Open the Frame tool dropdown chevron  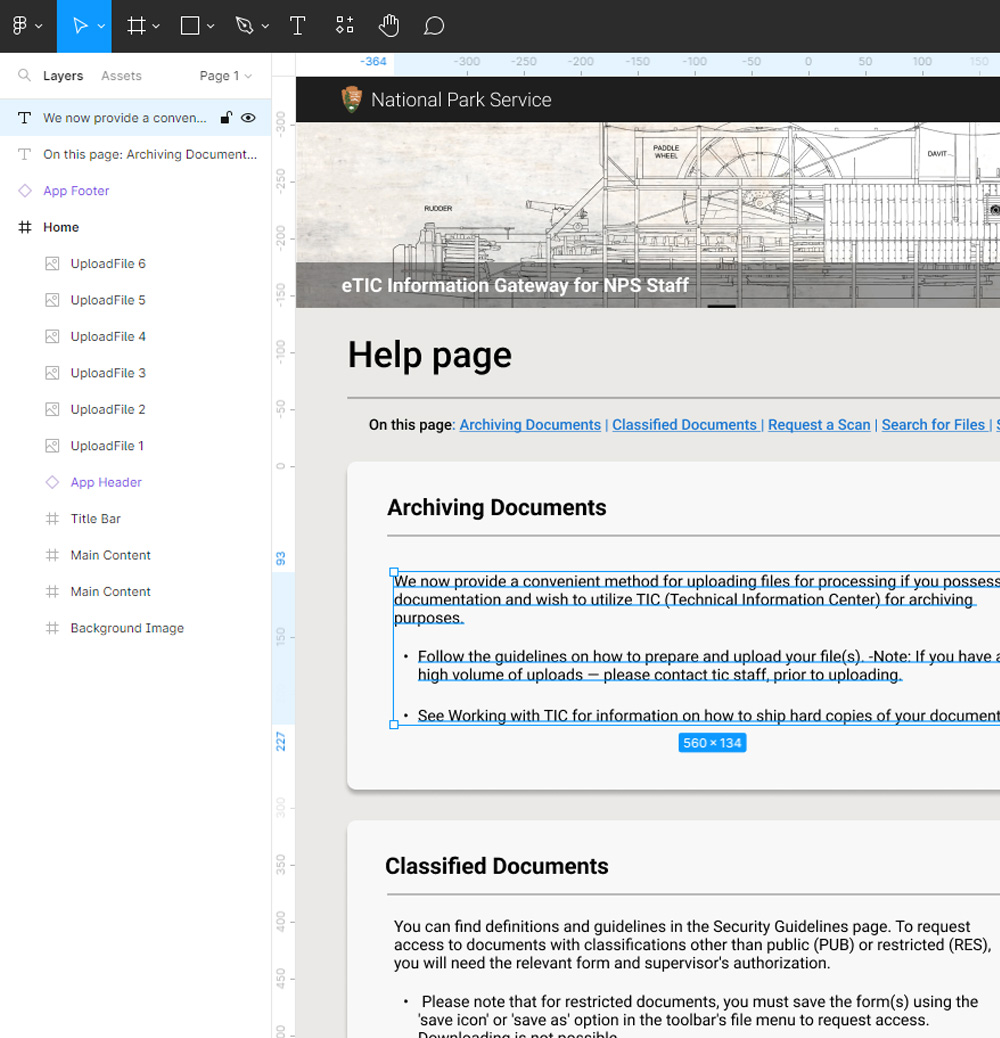click(x=156, y=26)
